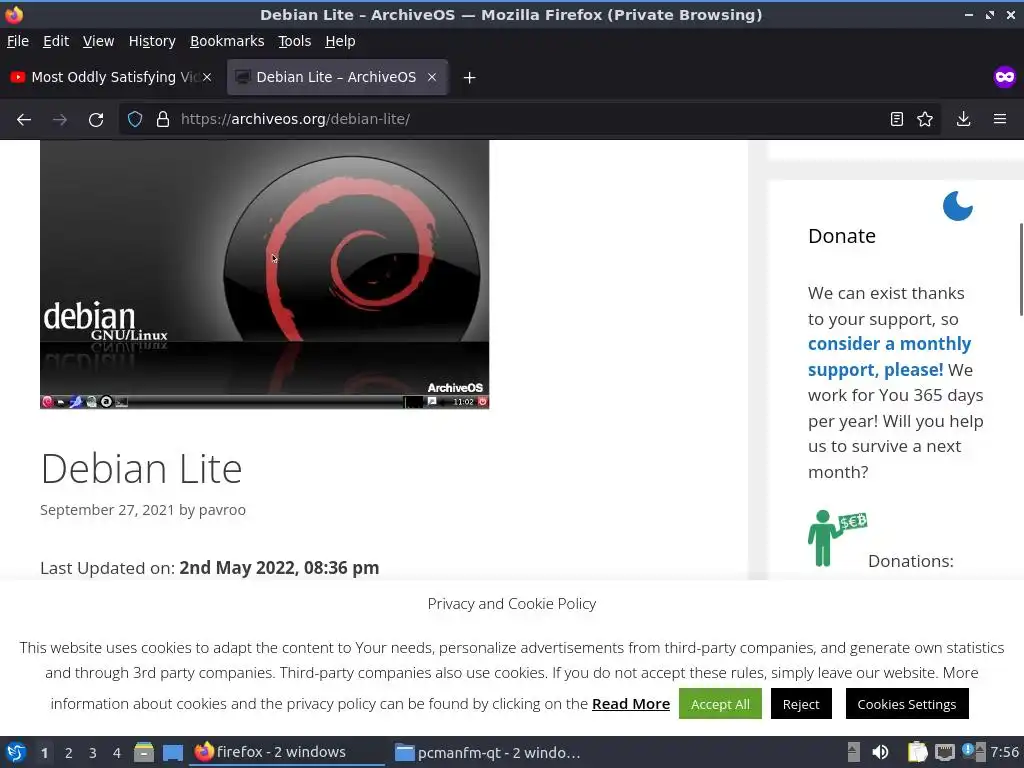Click the show desktop panel icon
The width and height of the screenshot is (1024, 768).
click(172, 753)
